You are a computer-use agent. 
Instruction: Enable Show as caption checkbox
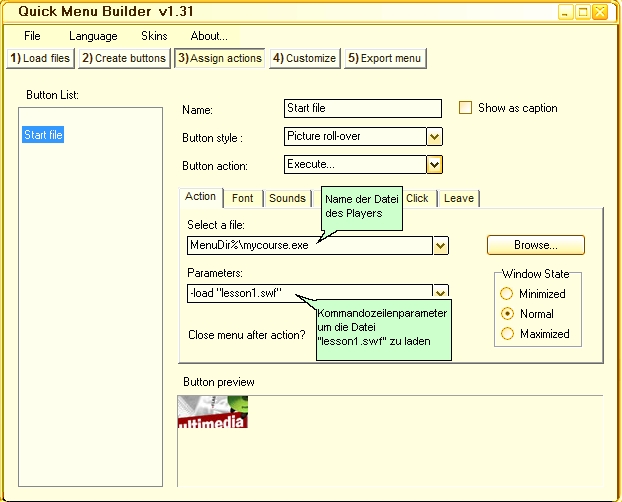point(465,108)
